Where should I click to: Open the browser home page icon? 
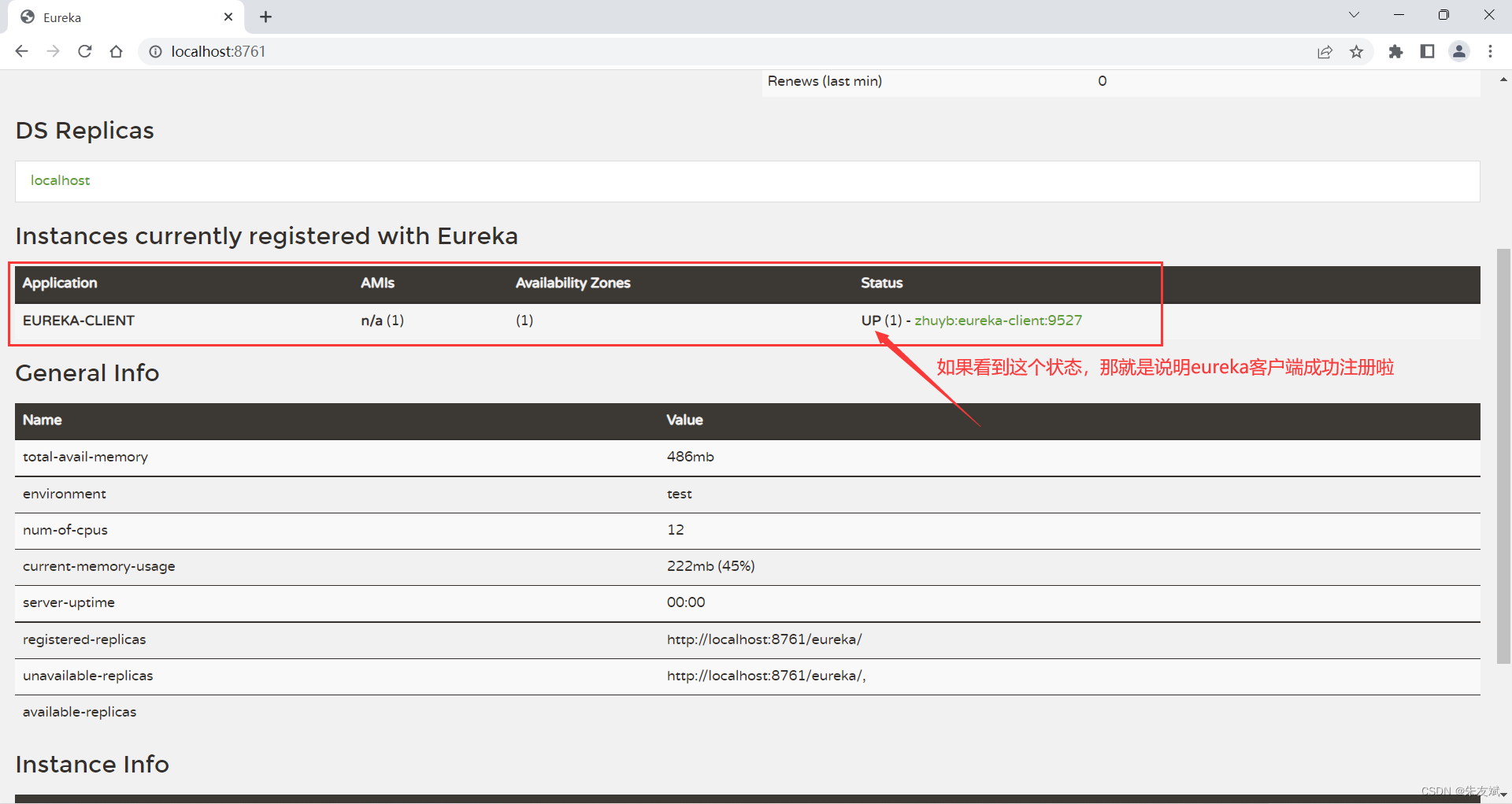pyautogui.click(x=117, y=51)
